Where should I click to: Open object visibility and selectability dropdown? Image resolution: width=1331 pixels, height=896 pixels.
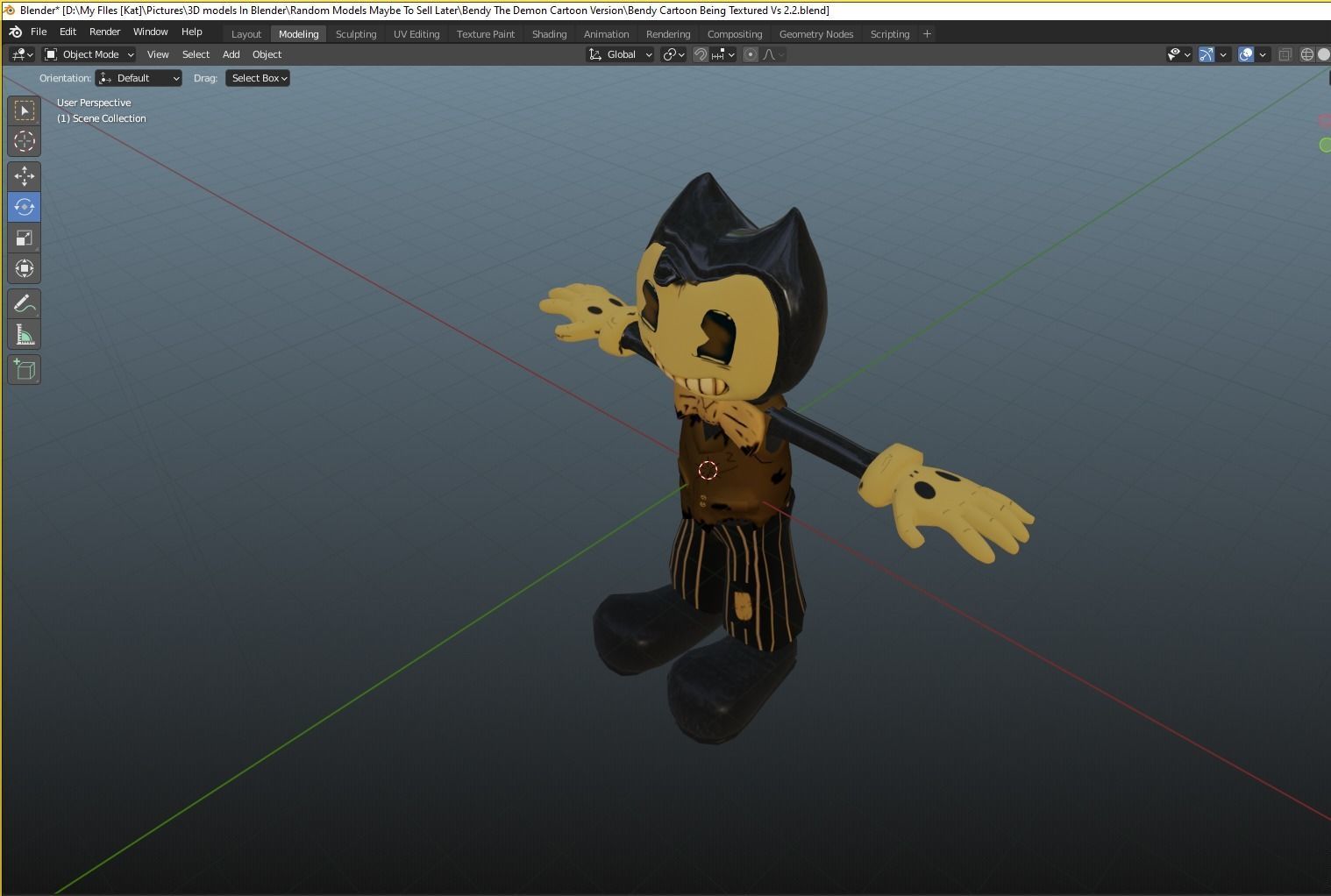click(1179, 54)
